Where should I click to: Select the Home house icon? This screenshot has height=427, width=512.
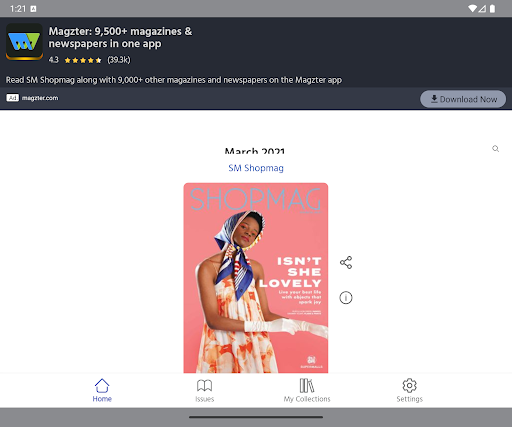pos(102,385)
